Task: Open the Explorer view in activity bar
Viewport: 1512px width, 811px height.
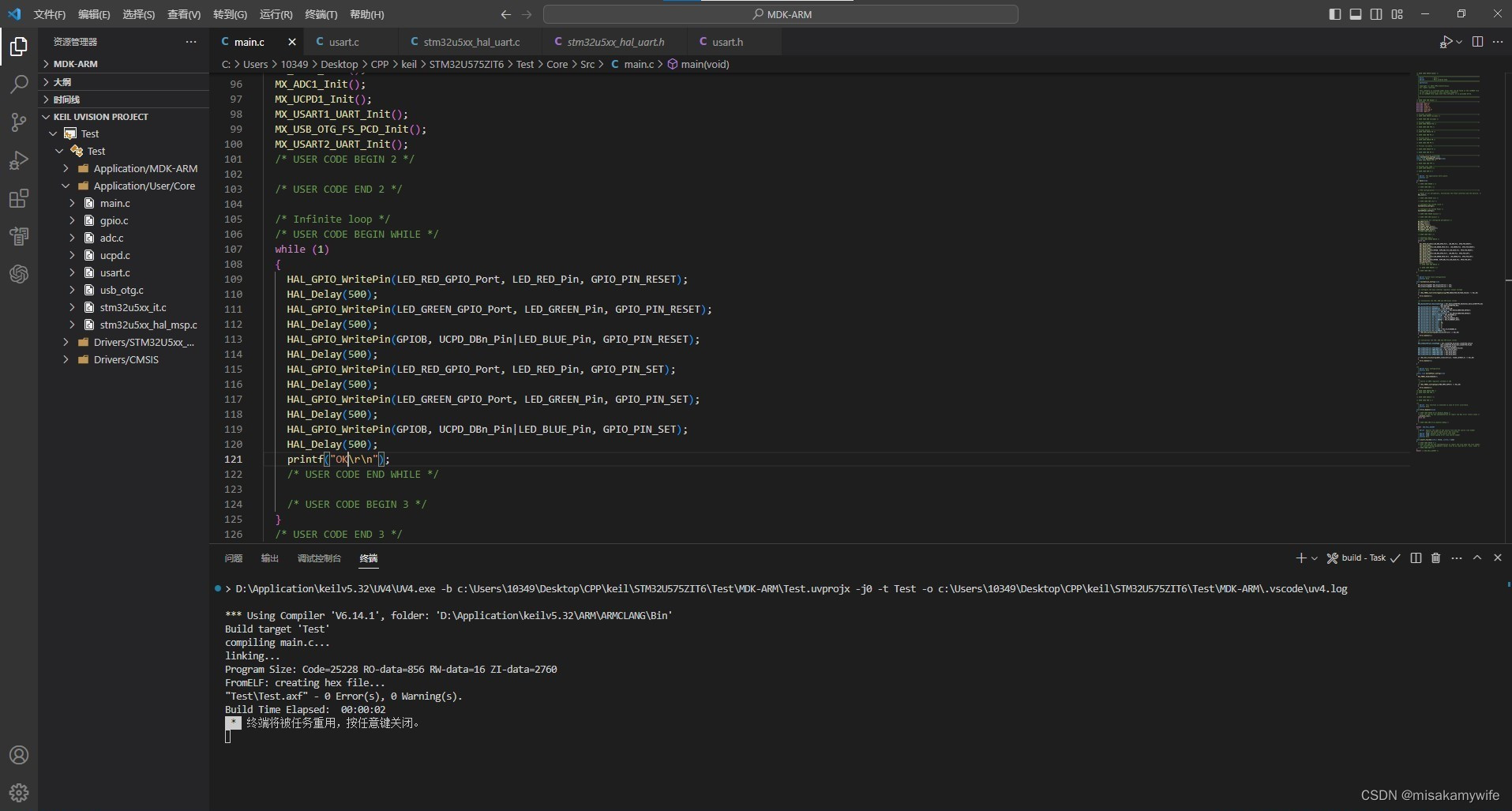Action: (19, 47)
